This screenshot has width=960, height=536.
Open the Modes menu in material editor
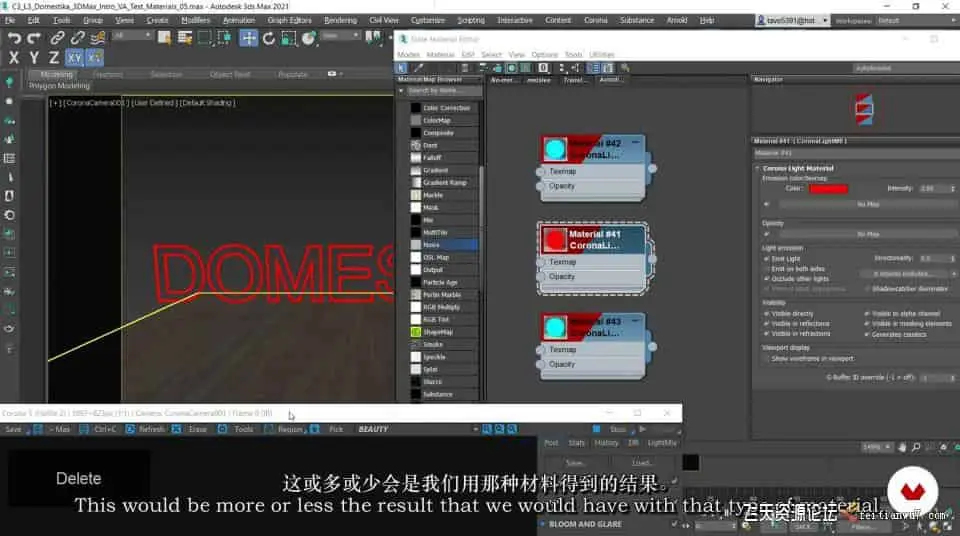[408, 55]
